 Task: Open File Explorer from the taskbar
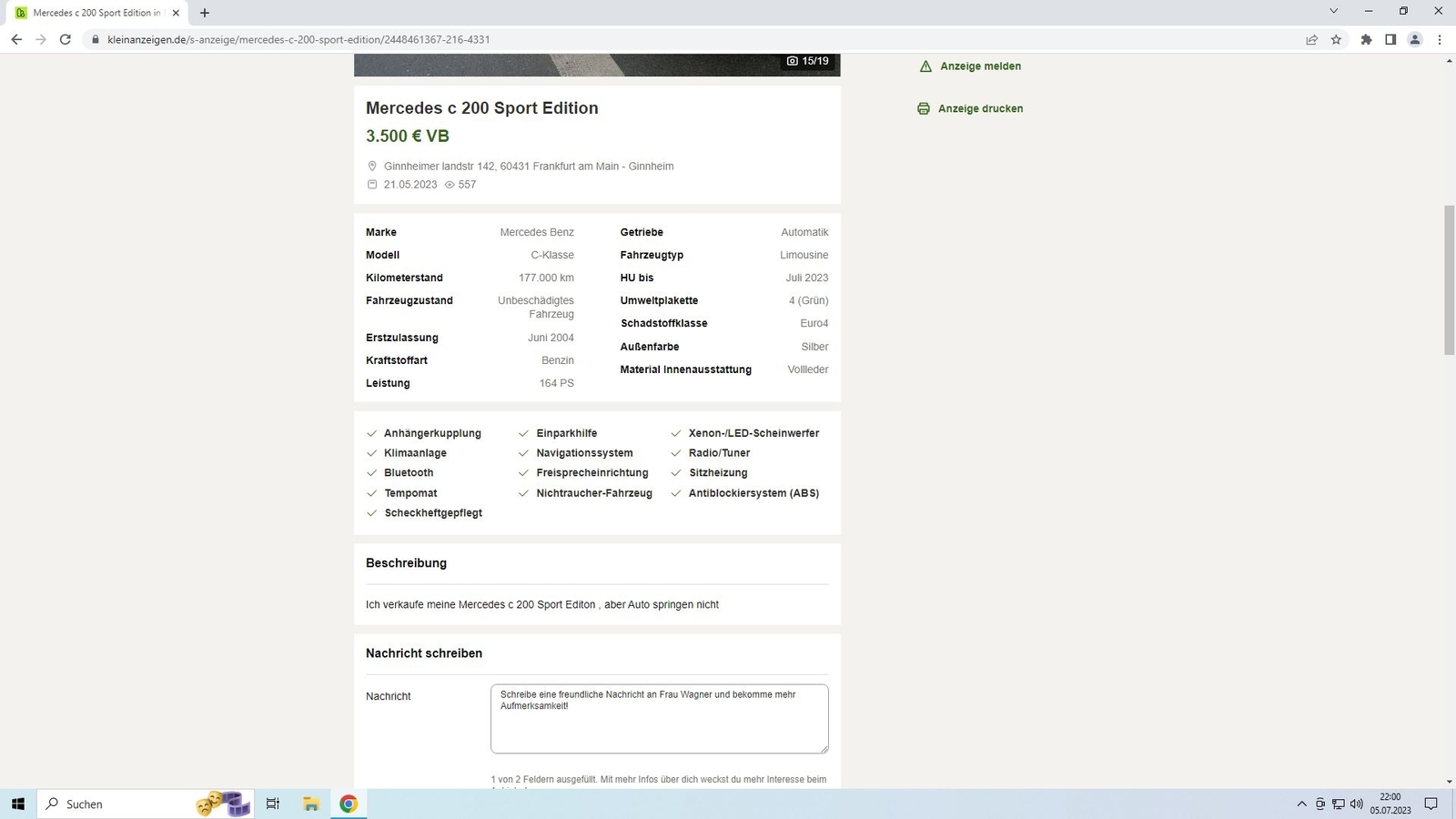[x=311, y=804]
